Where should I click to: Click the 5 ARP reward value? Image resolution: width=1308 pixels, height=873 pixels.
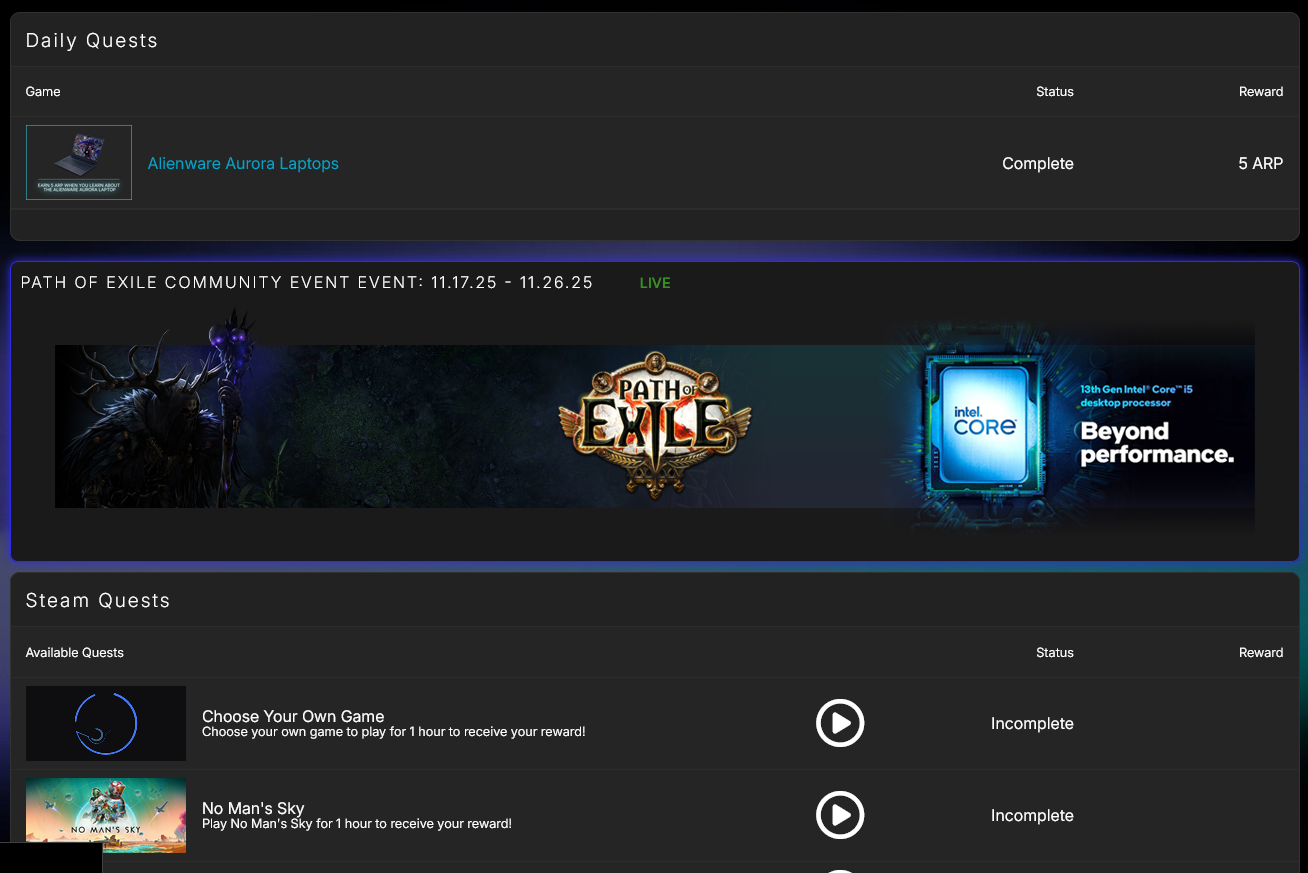[x=1260, y=164]
